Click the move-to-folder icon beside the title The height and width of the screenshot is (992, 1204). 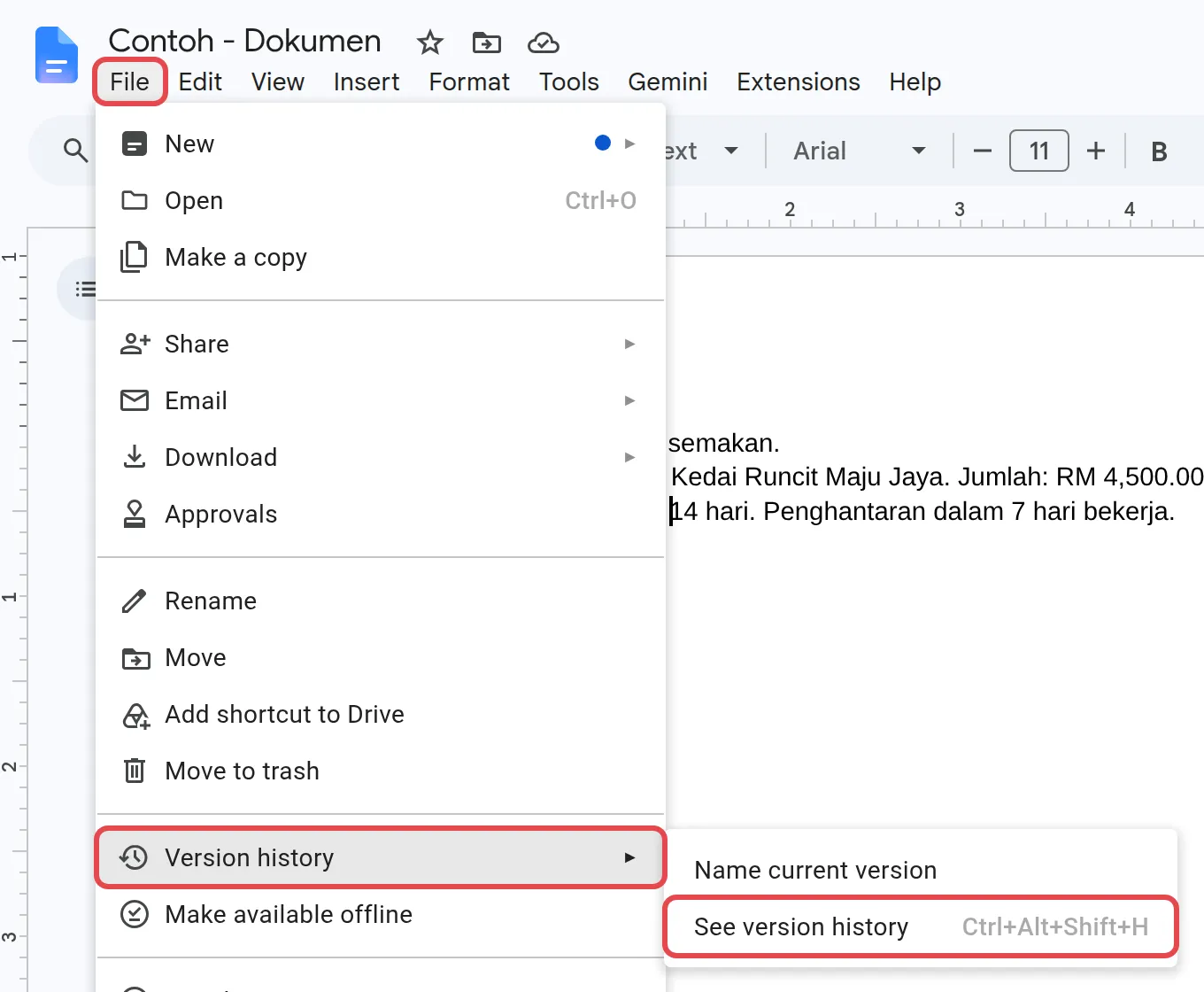487,42
